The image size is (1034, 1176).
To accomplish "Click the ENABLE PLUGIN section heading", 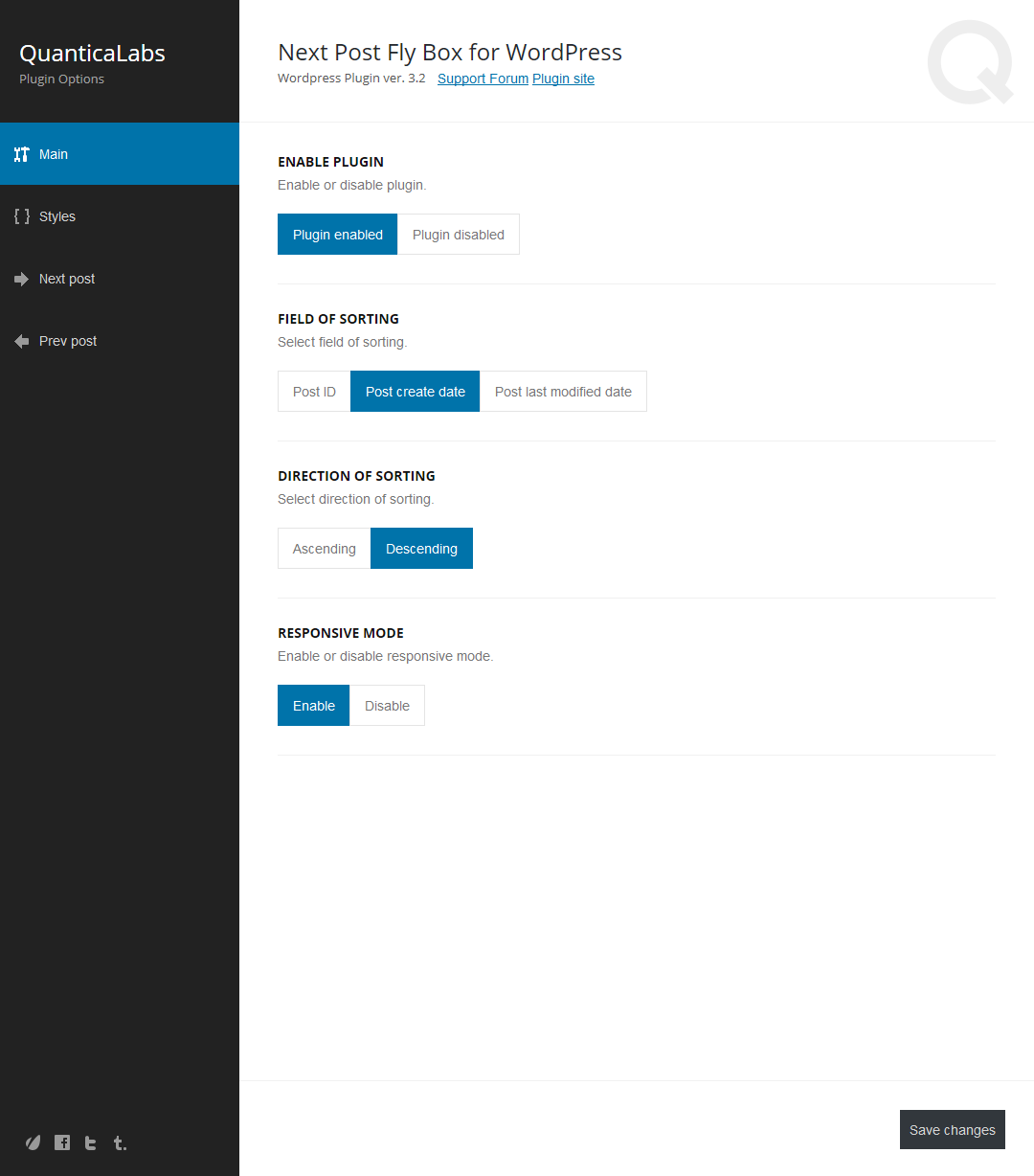I will point(330,162).
